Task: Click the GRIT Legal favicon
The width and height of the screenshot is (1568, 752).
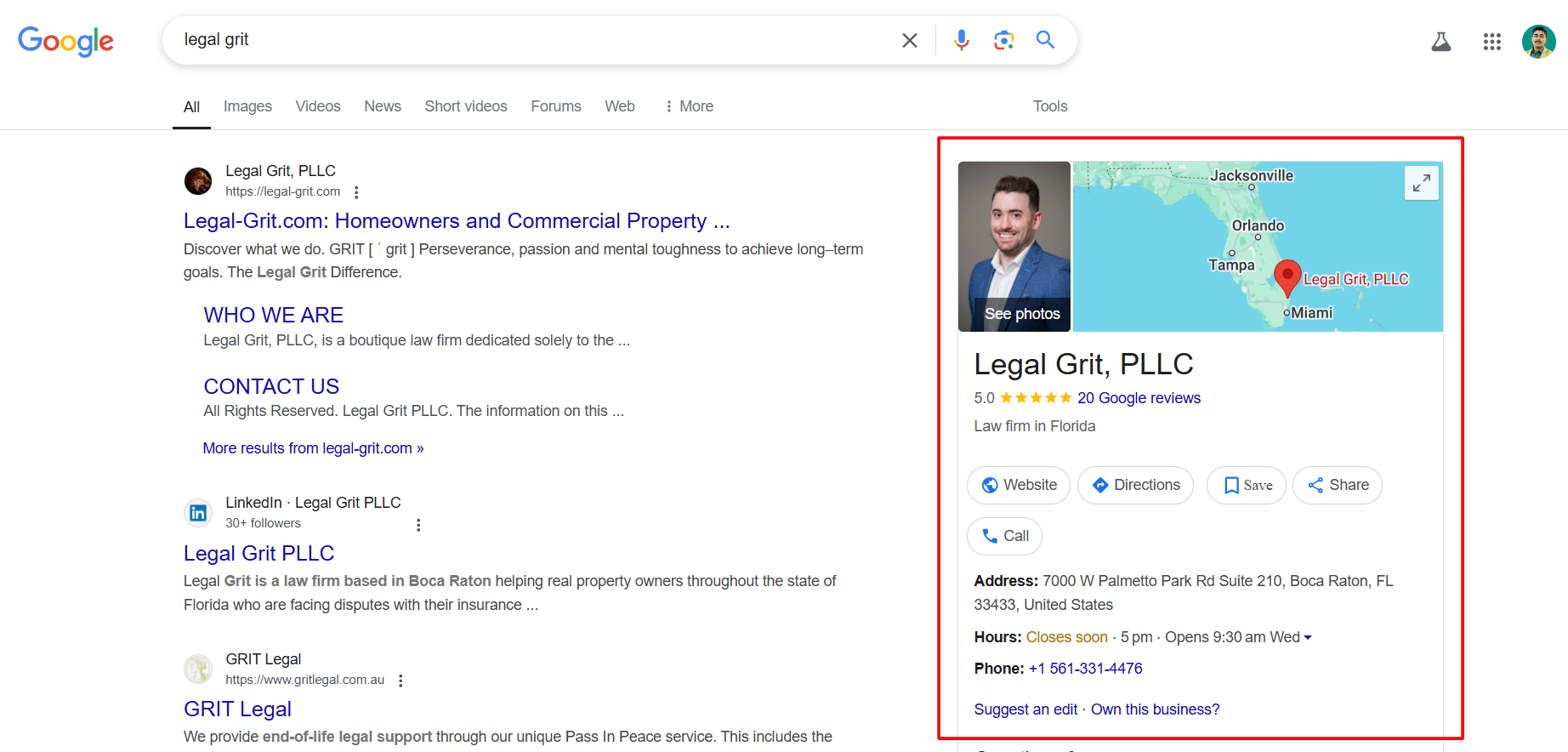Action: click(x=198, y=669)
